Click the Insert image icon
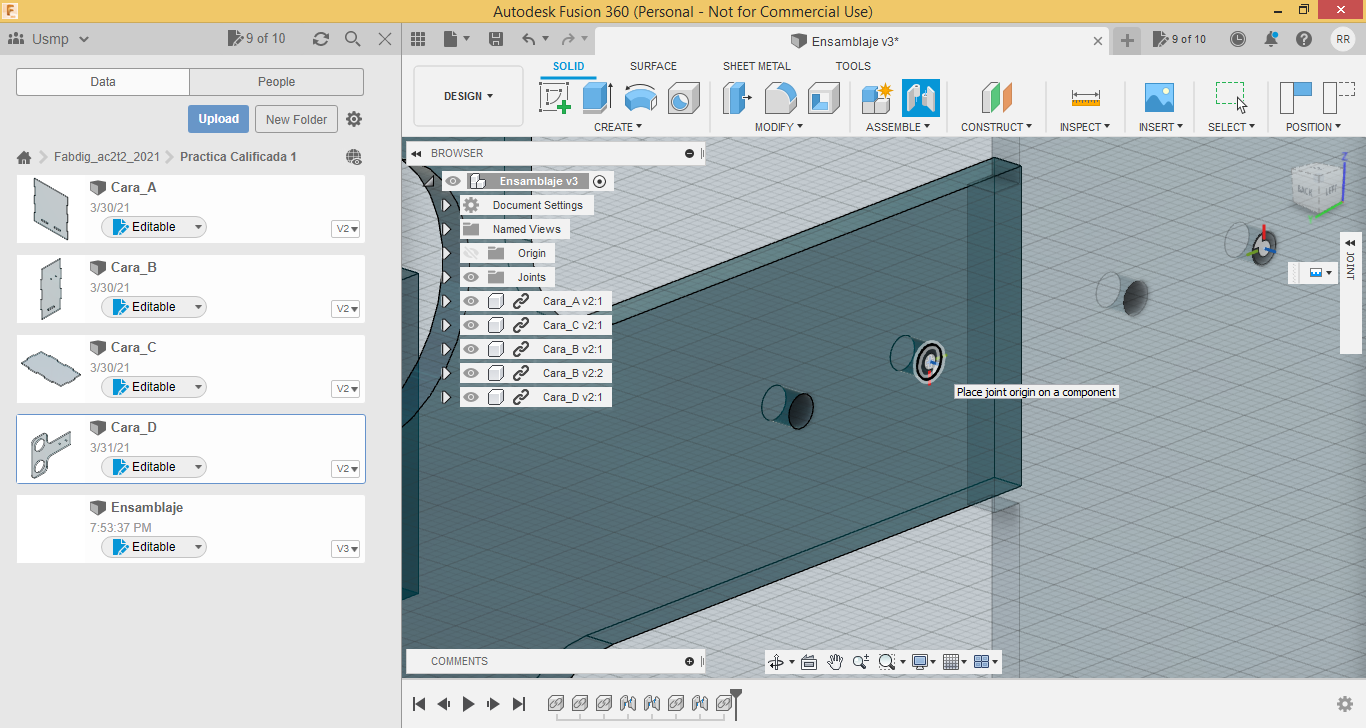1366x728 pixels. coord(1159,98)
